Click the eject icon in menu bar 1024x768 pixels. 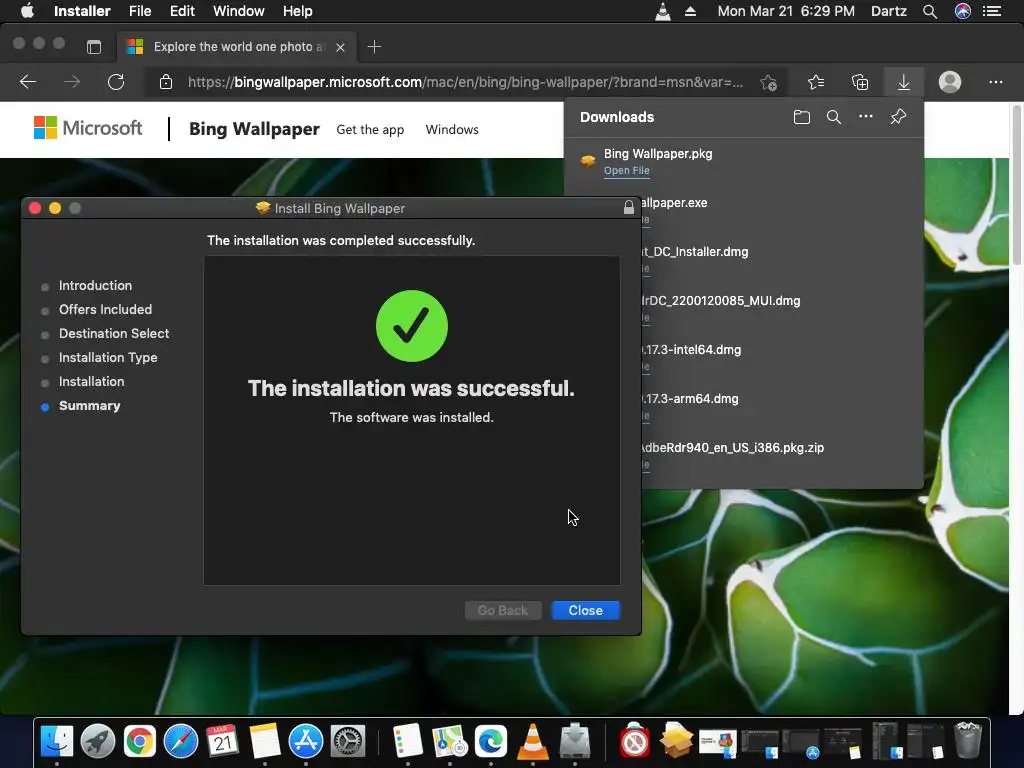690,11
